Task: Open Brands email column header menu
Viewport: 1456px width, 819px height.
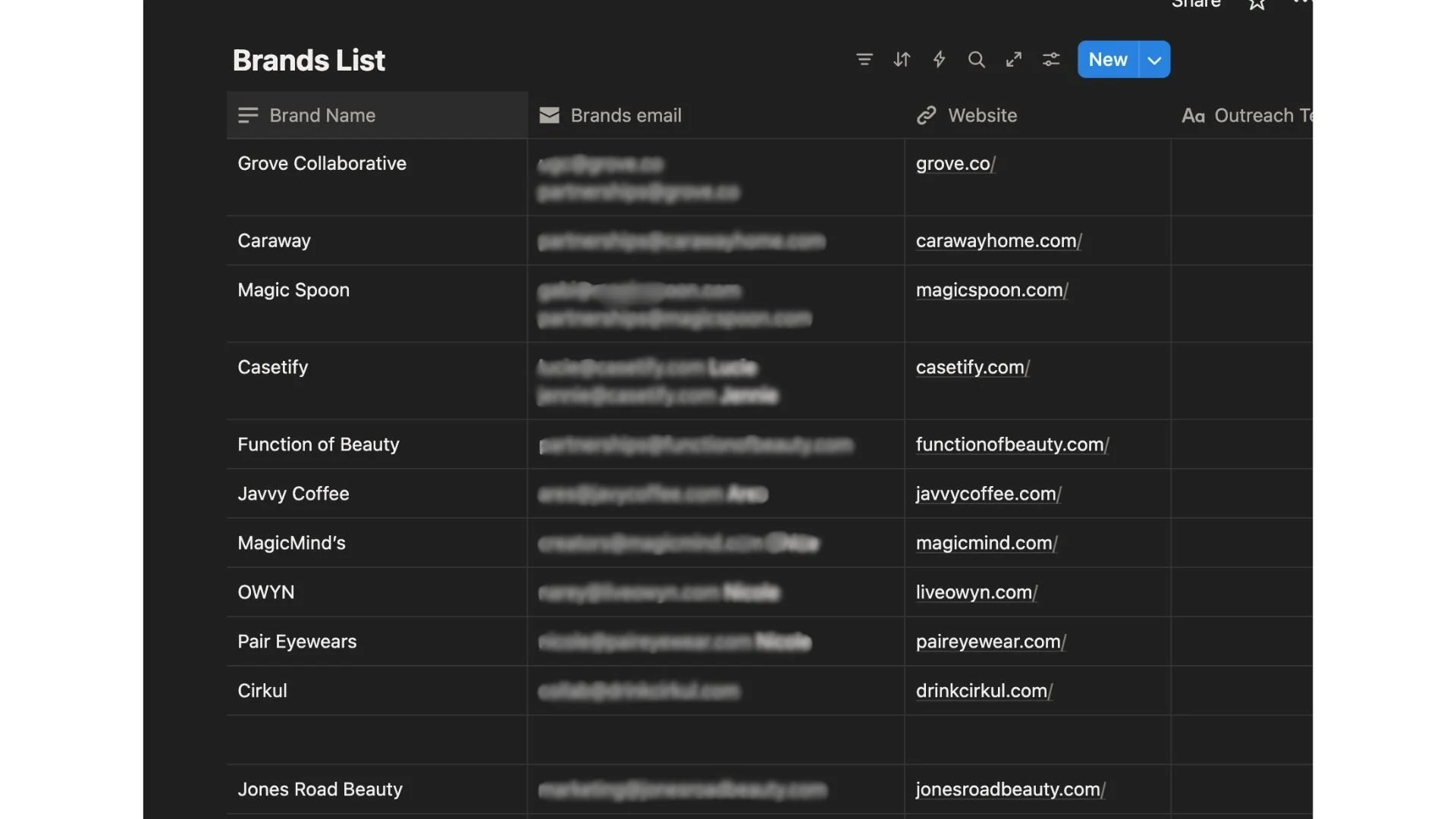Action: coord(626,115)
